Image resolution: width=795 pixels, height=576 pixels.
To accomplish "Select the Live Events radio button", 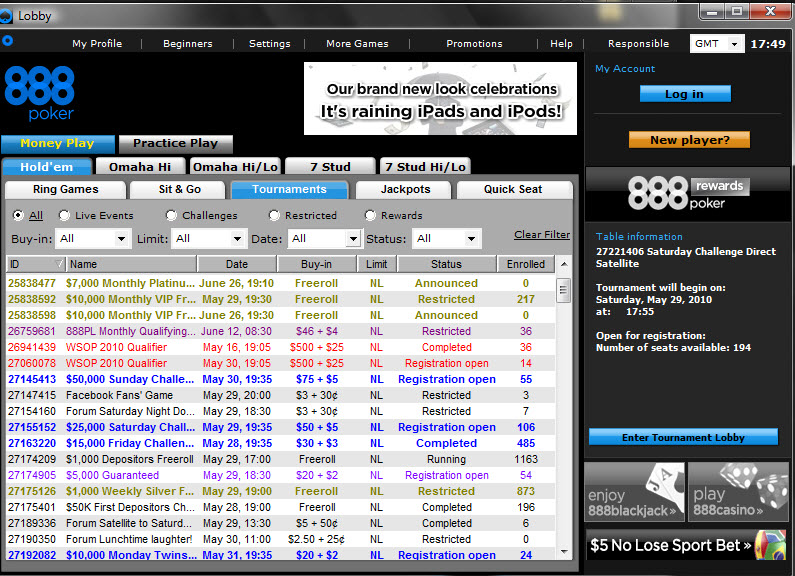I will click(x=64, y=215).
